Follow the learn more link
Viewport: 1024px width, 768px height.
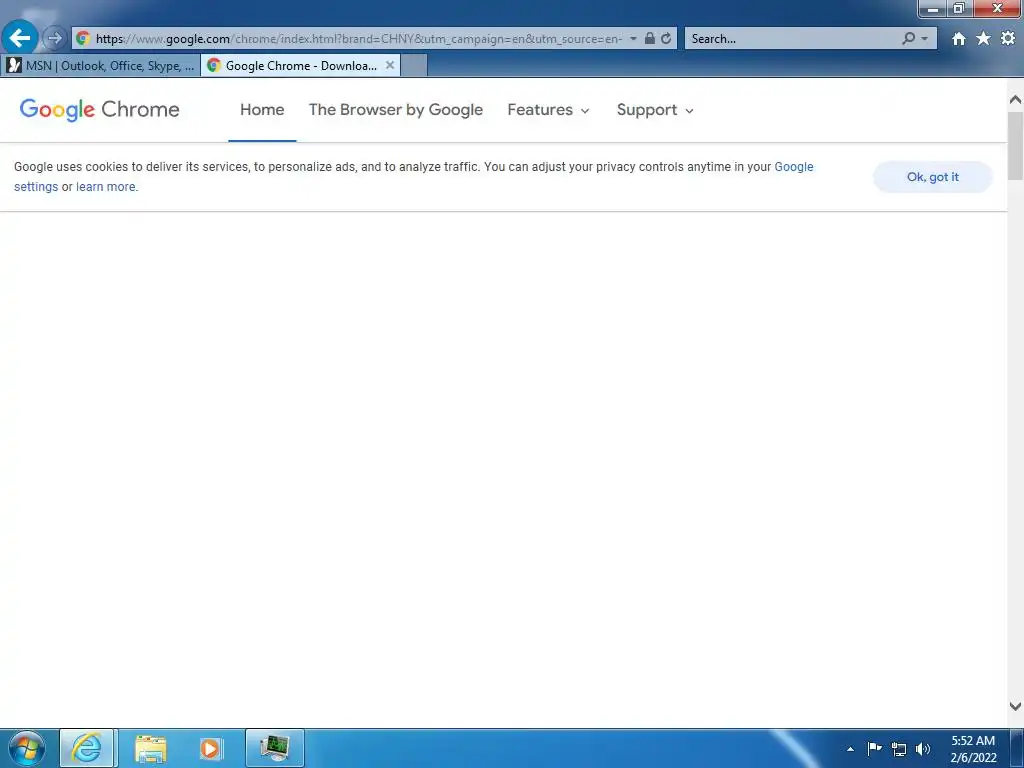coord(107,187)
